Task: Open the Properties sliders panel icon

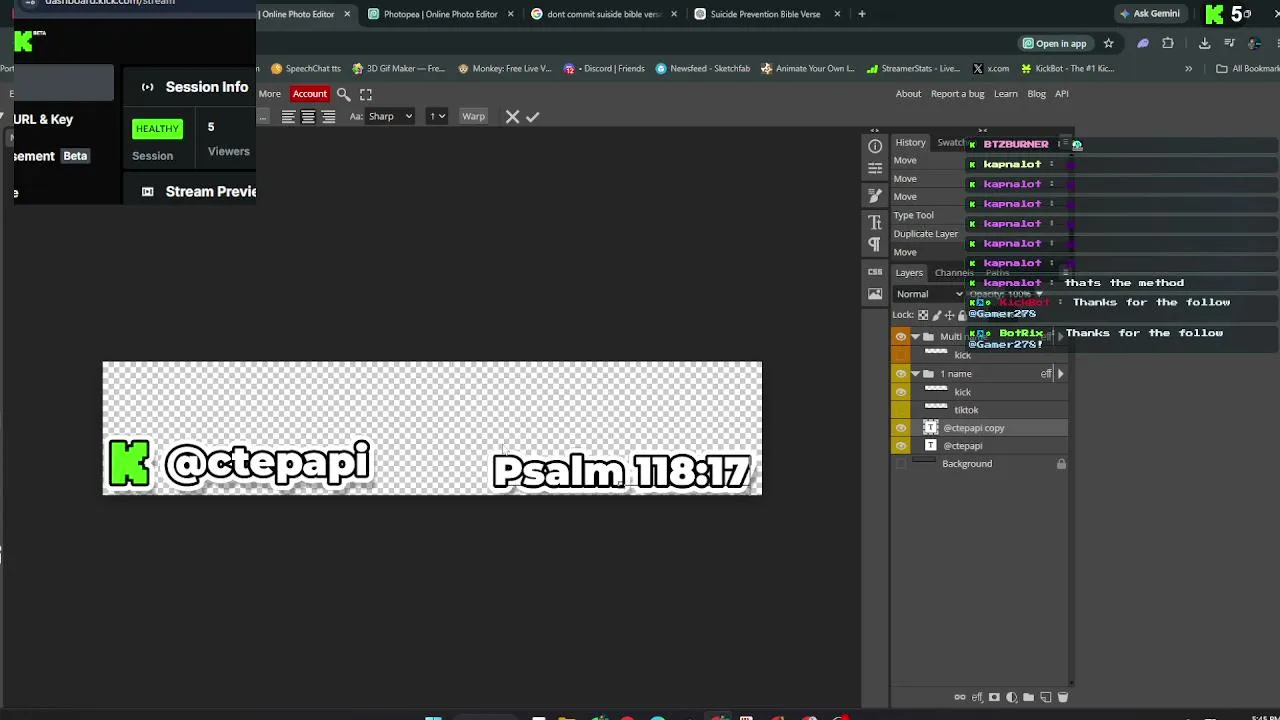Action: (x=875, y=170)
